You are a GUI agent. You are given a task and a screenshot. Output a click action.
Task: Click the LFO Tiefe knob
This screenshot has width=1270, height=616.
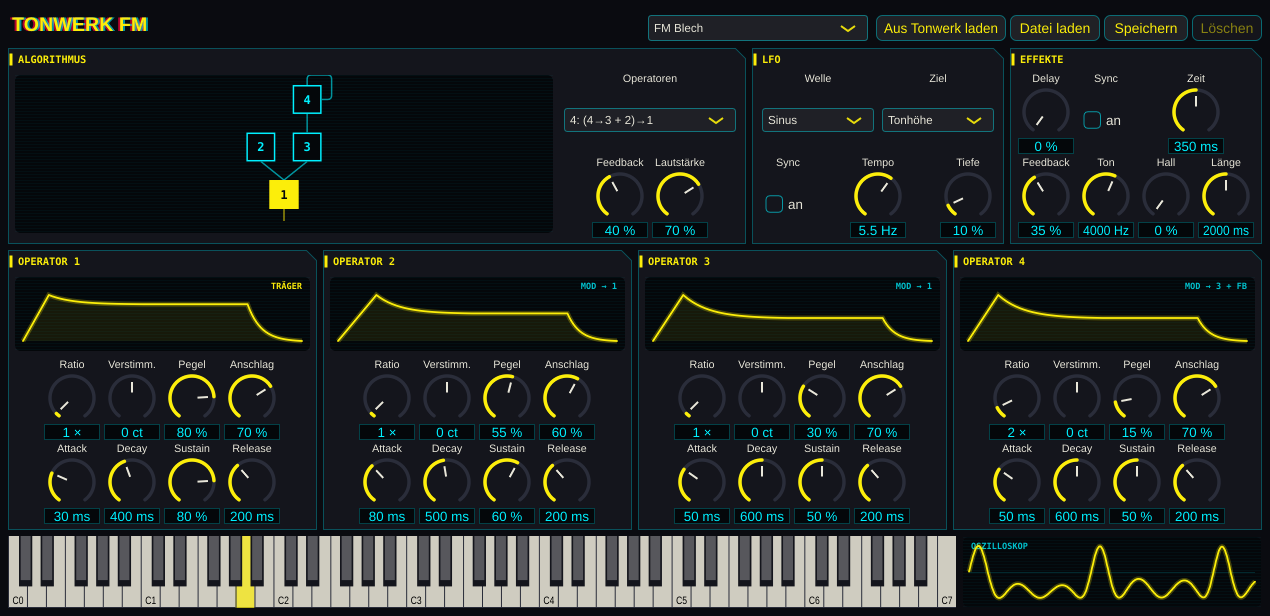[x=968, y=196]
